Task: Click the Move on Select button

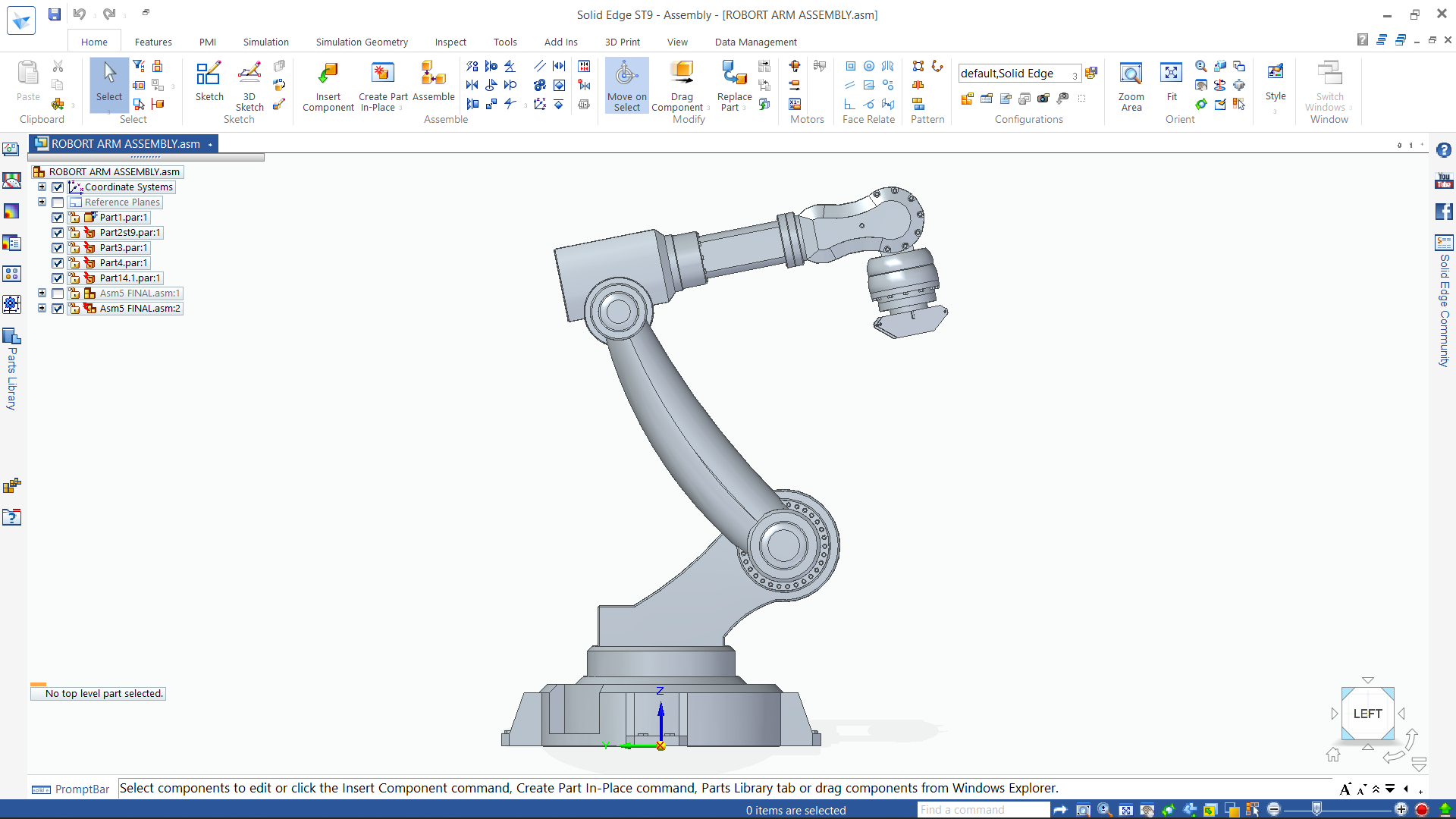Action: click(626, 85)
